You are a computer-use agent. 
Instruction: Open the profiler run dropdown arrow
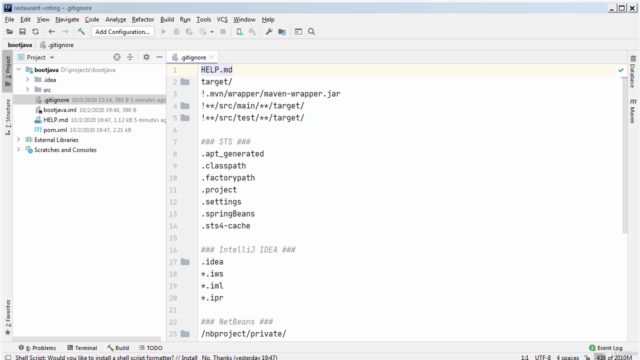tap(212, 32)
